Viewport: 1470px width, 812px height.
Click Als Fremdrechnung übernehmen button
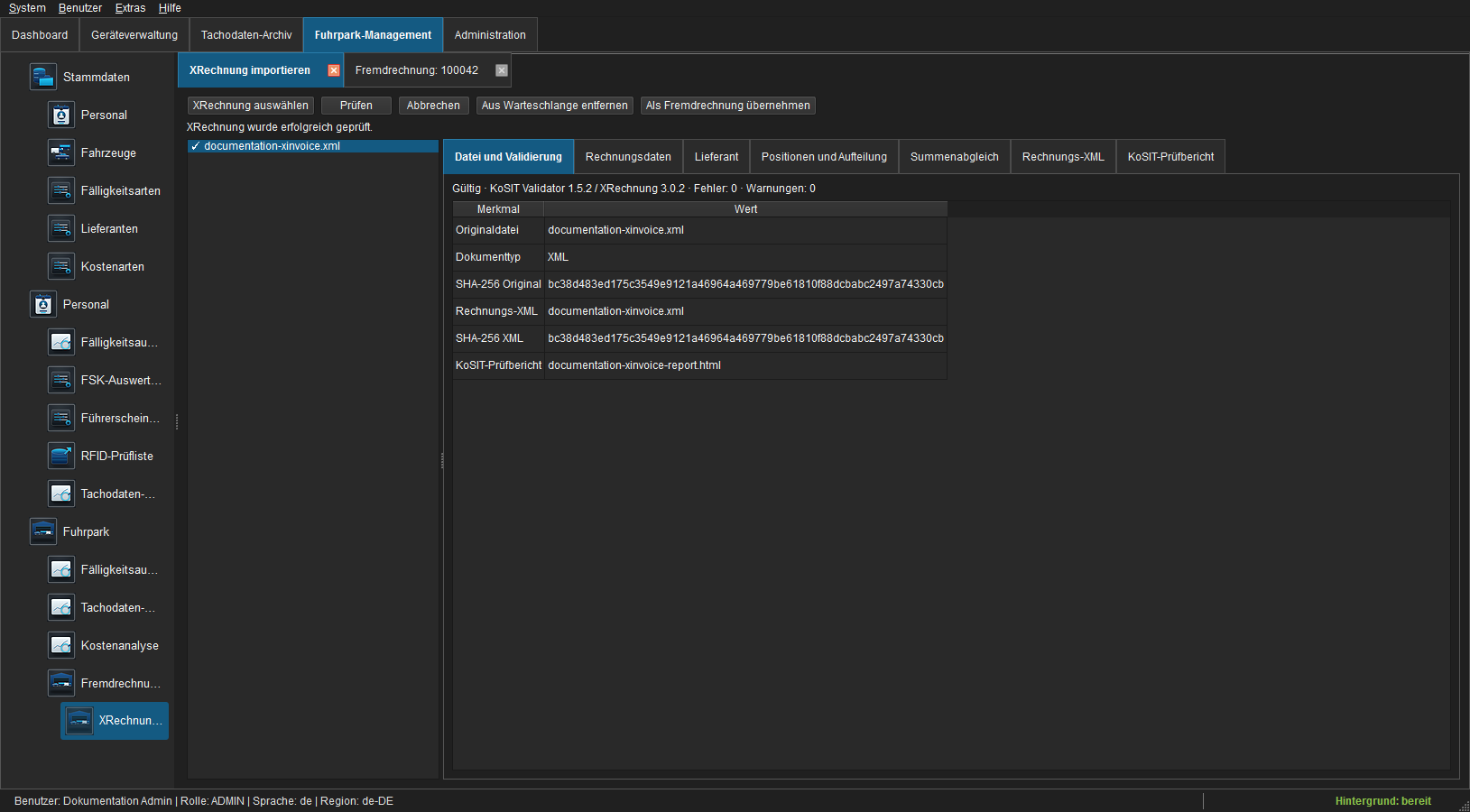(x=728, y=106)
